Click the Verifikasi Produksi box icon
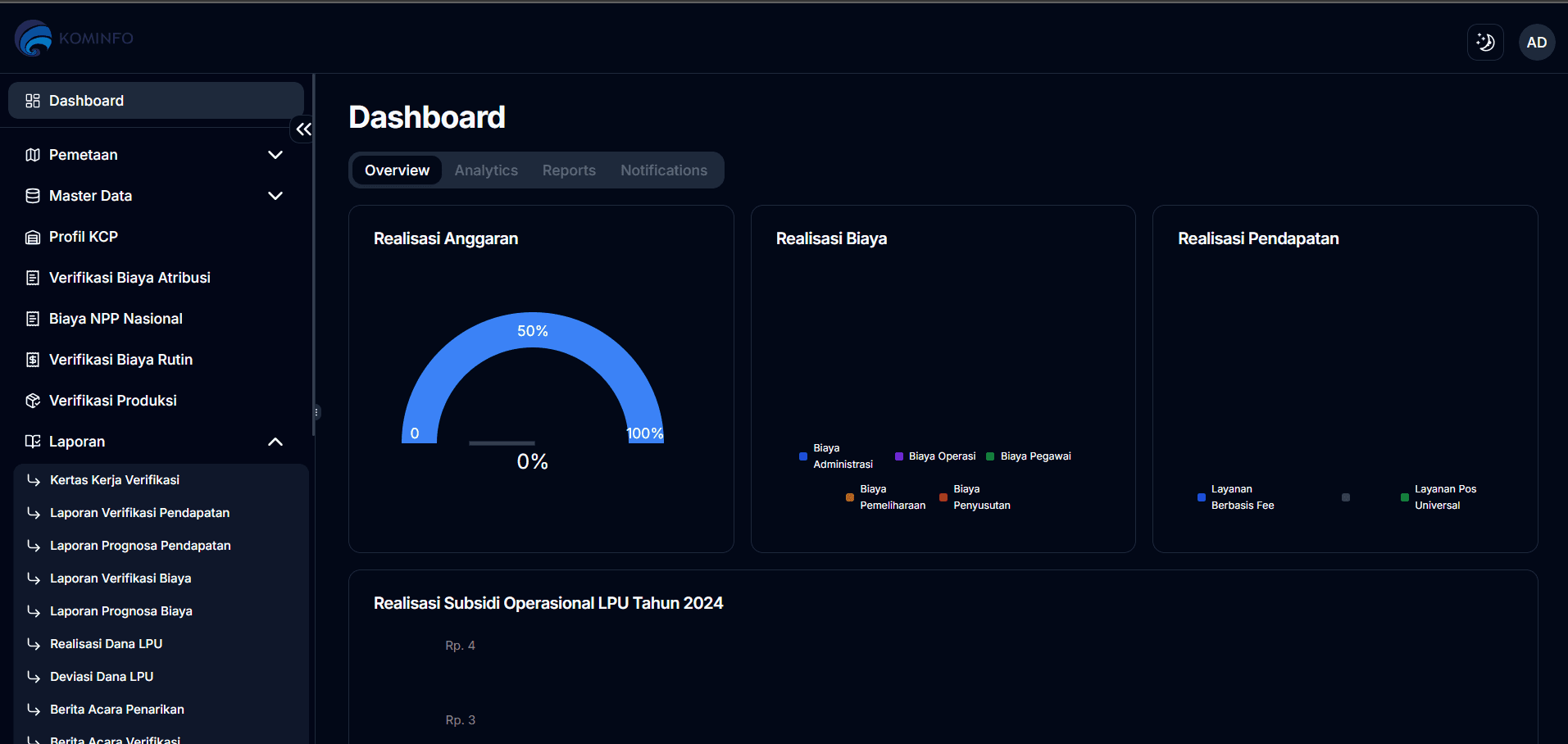Viewport: 1568px width, 744px height. [33, 401]
